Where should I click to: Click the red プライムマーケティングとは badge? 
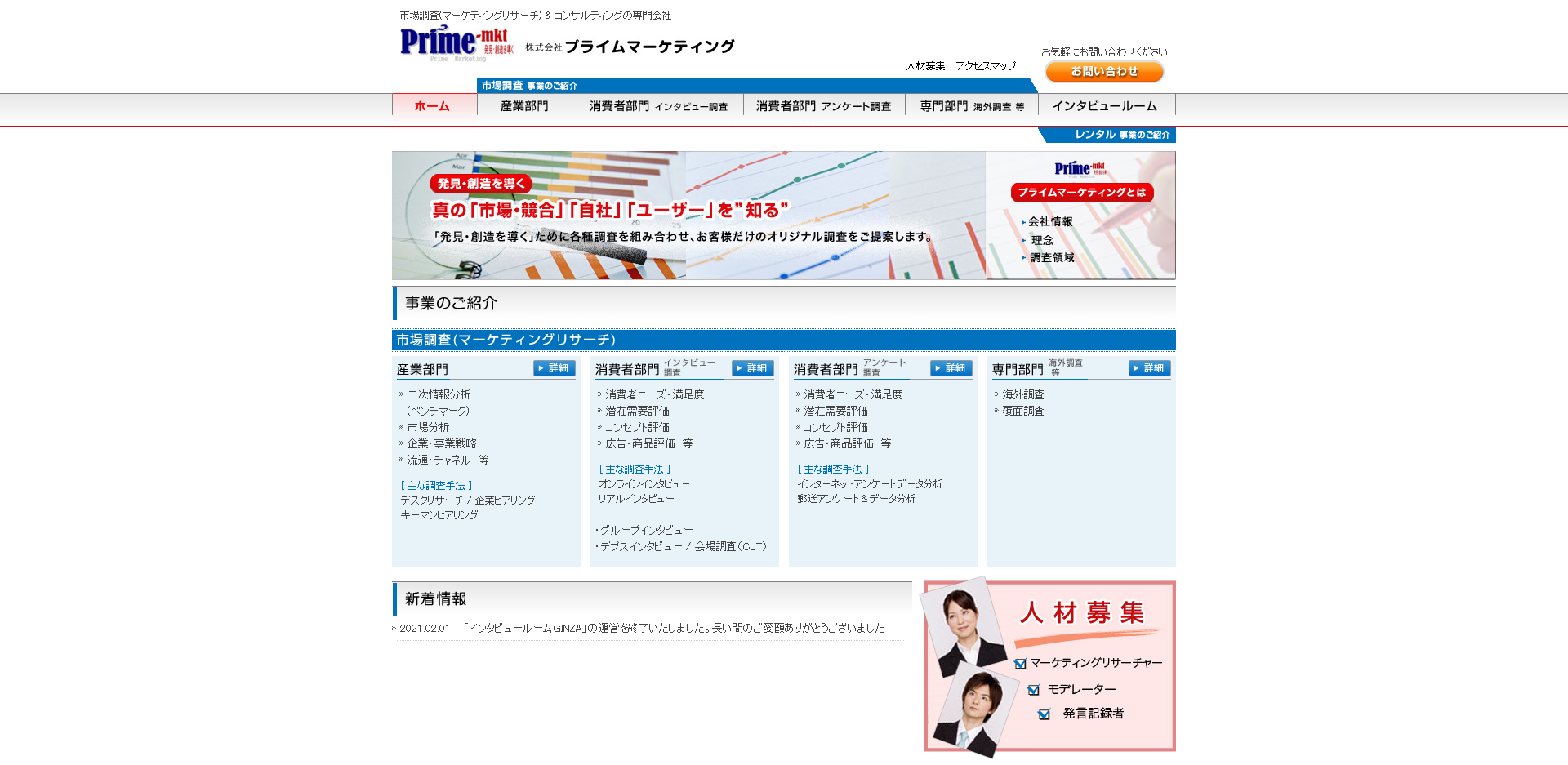1081,193
